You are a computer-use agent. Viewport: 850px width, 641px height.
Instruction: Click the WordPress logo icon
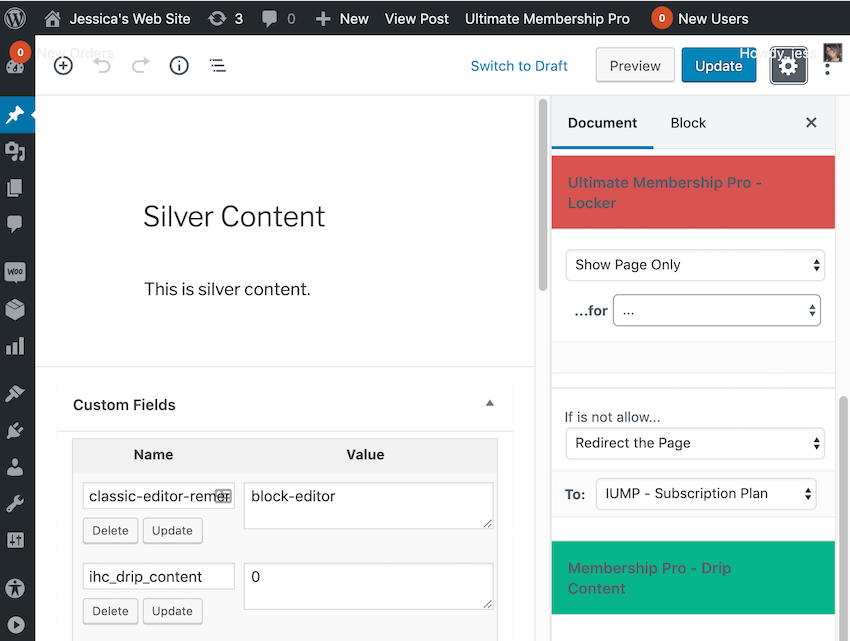[16, 18]
